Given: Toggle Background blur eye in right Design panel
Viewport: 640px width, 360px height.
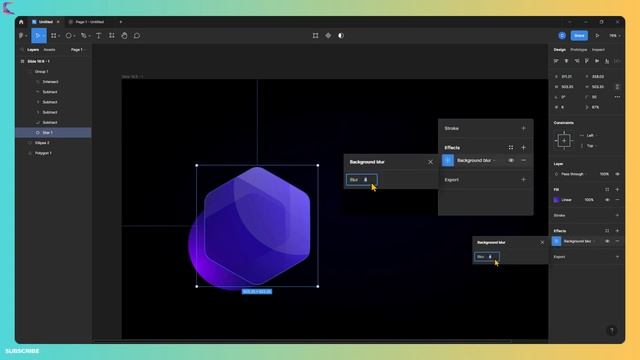Looking at the screenshot, I should coord(607,242).
